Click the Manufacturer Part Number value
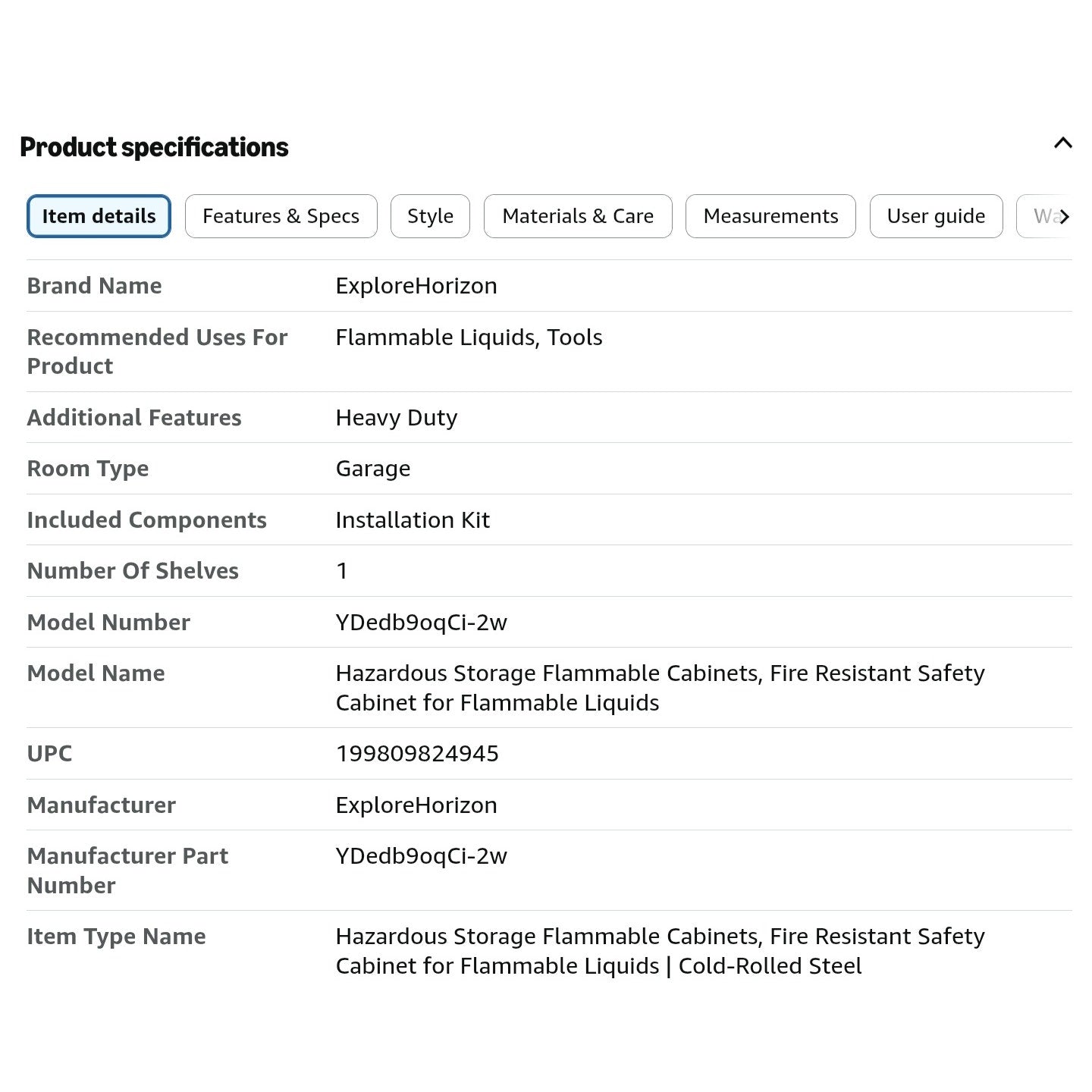The width and height of the screenshot is (1092, 1092). (421, 856)
